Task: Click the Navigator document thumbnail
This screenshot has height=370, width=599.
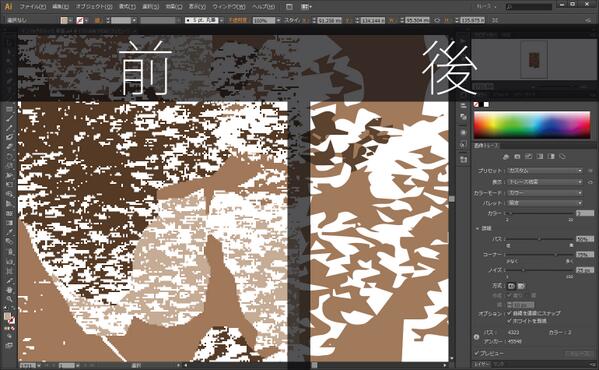Action: tap(534, 59)
